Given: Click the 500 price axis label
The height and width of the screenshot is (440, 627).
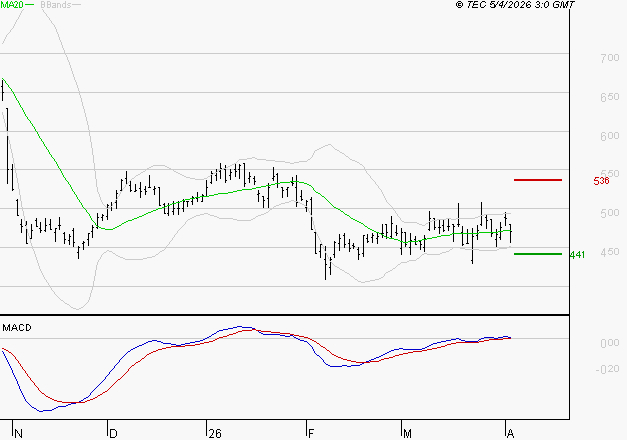Looking at the screenshot, I should pyautogui.click(x=609, y=213).
